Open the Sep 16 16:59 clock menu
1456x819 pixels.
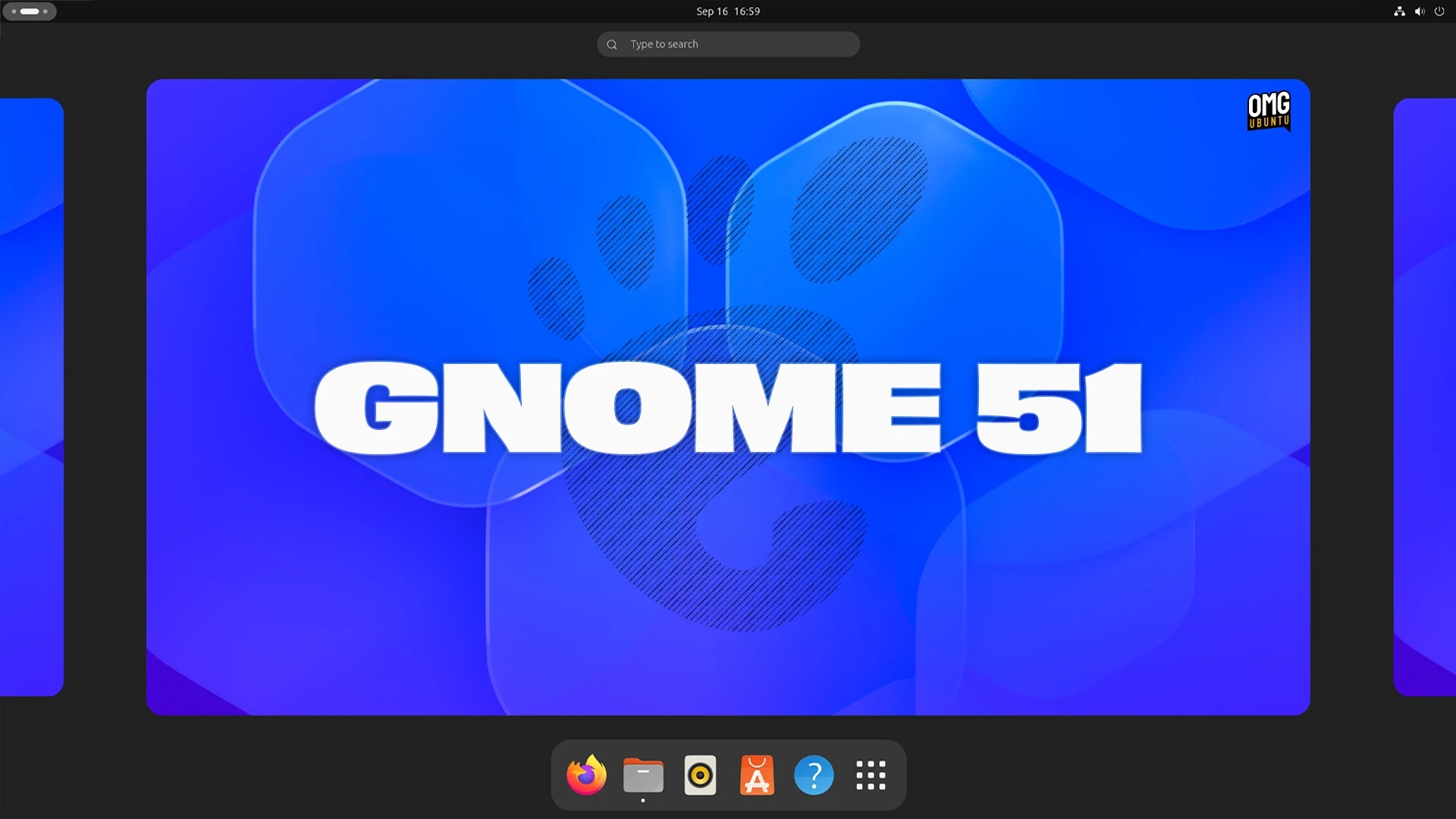[728, 11]
